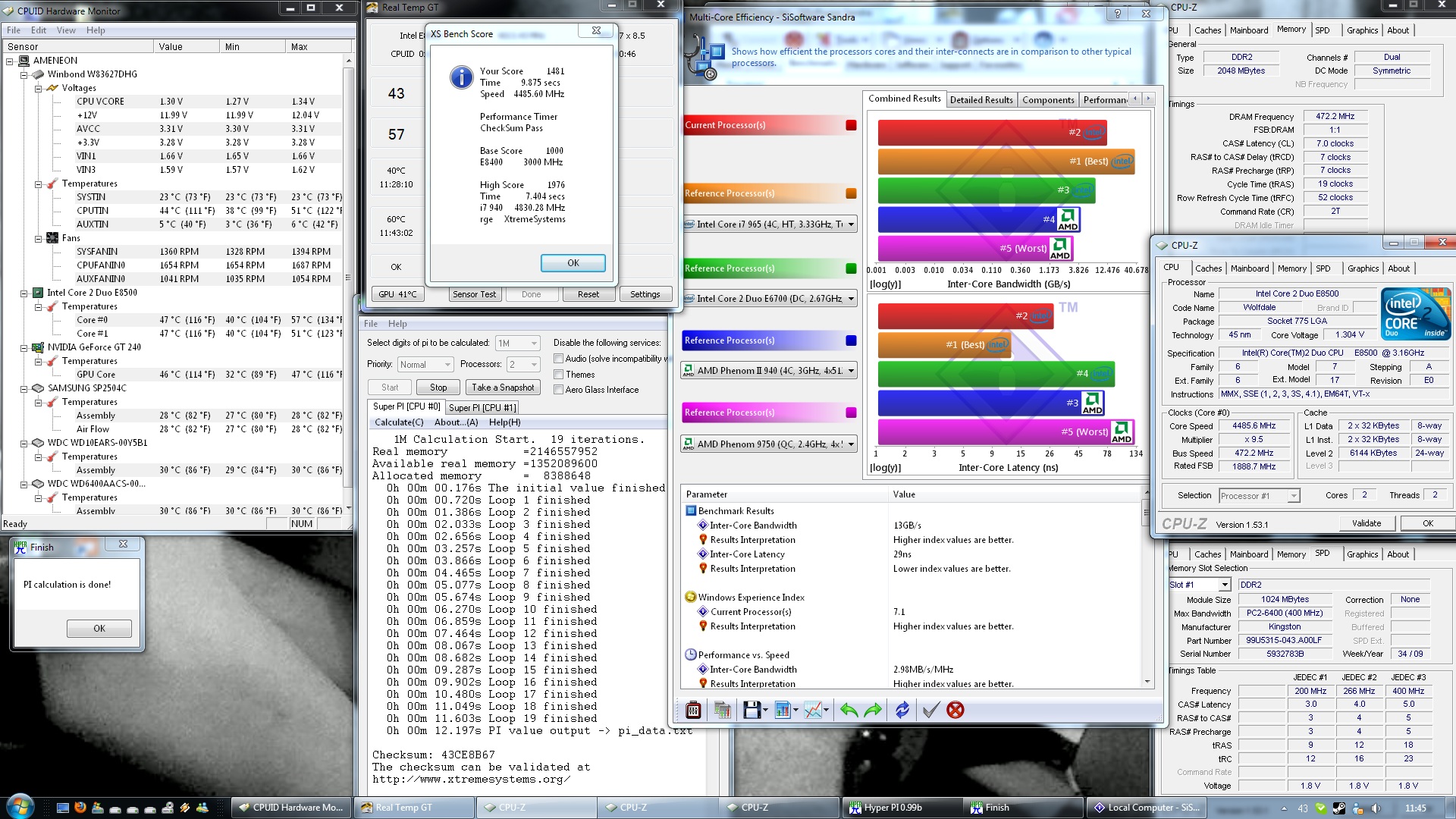
Task: Click the line graph icon in Sandra toolbar
Action: coord(812,711)
